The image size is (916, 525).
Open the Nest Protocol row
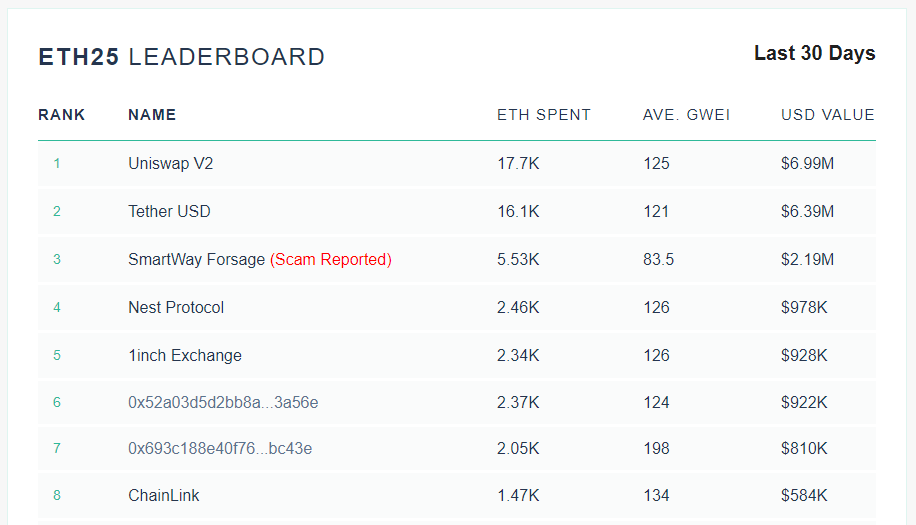(x=176, y=307)
